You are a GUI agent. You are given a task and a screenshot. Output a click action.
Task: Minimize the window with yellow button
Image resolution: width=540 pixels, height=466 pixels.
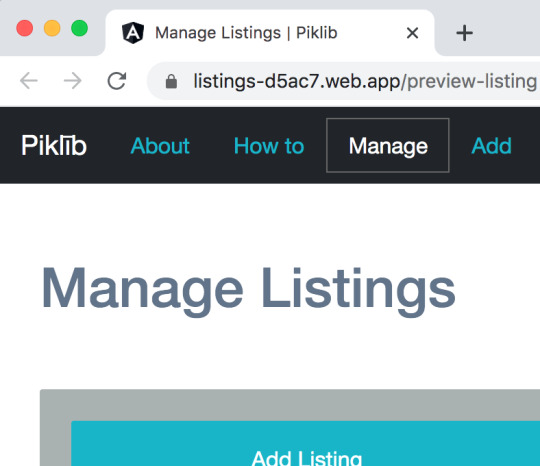52,28
